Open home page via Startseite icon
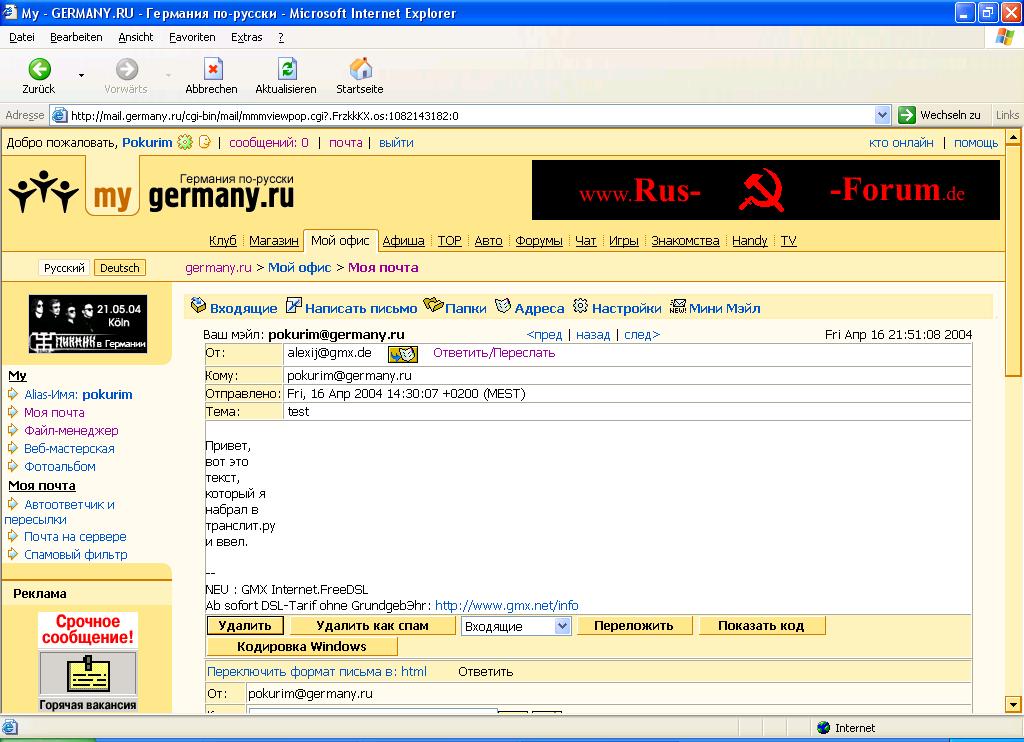Screen dimensions: 1024x742 [x=360, y=69]
